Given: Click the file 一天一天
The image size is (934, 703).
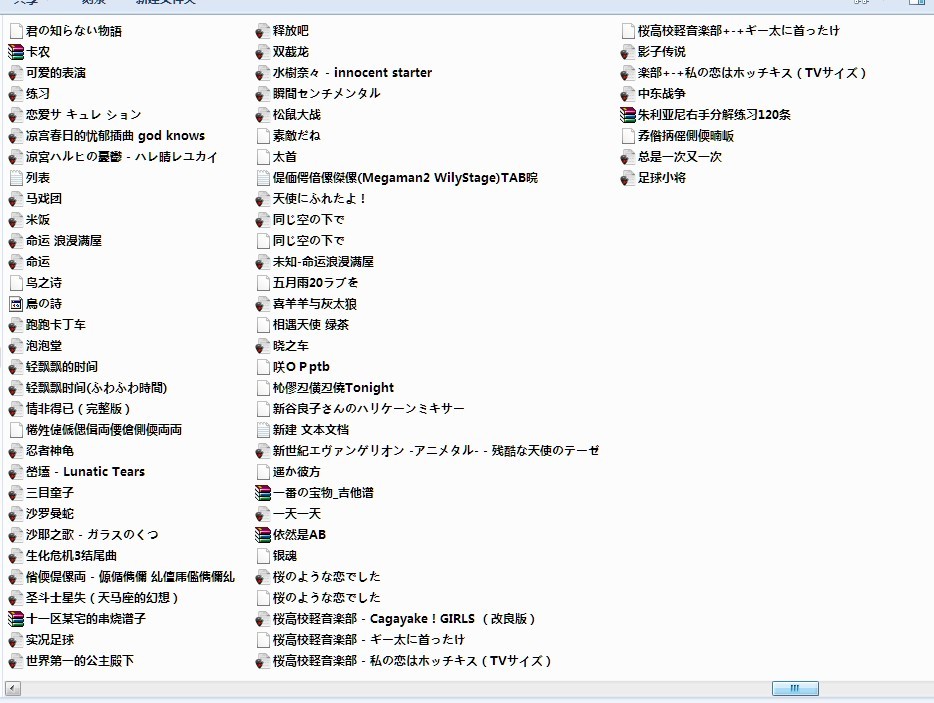Looking at the screenshot, I should pyautogui.click(x=297, y=514).
